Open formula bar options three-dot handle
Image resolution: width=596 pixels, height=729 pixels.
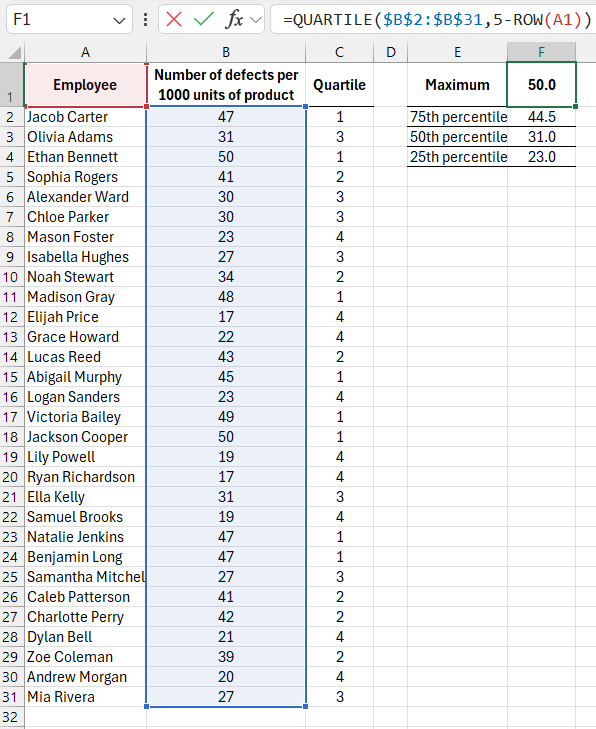(x=146, y=20)
